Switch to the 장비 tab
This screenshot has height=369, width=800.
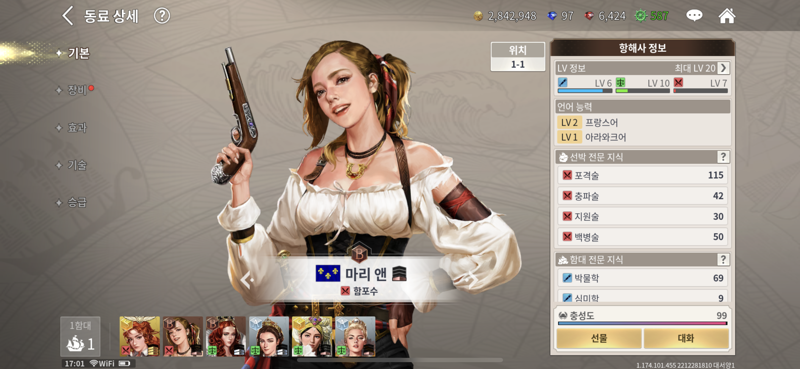click(x=78, y=91)
